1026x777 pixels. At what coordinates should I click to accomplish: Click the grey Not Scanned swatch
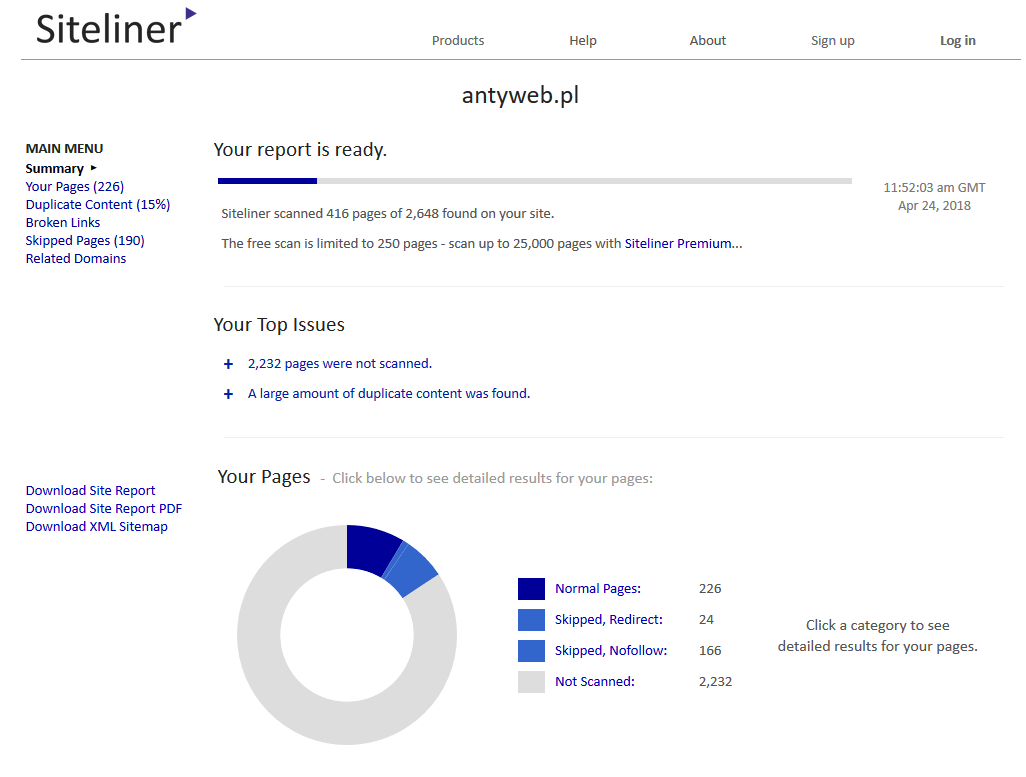coord(531,682)
